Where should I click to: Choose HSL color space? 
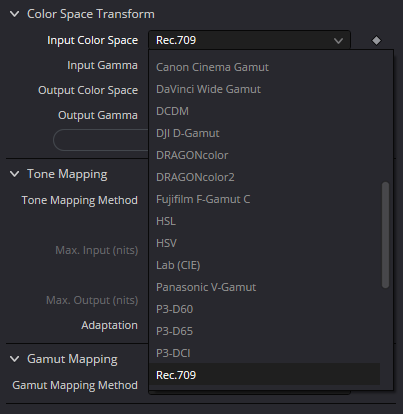point(264,221)
